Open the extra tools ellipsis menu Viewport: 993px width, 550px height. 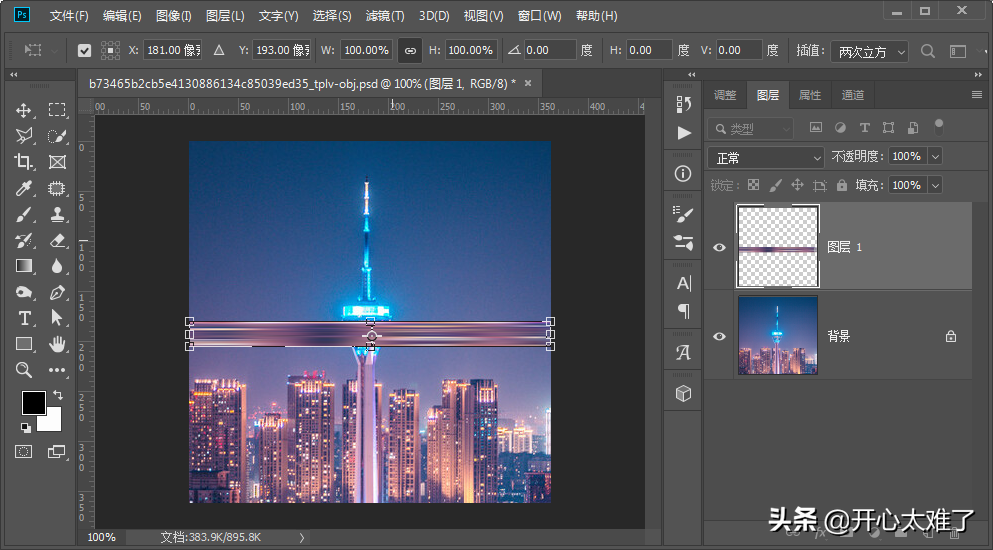pos(57,369)
